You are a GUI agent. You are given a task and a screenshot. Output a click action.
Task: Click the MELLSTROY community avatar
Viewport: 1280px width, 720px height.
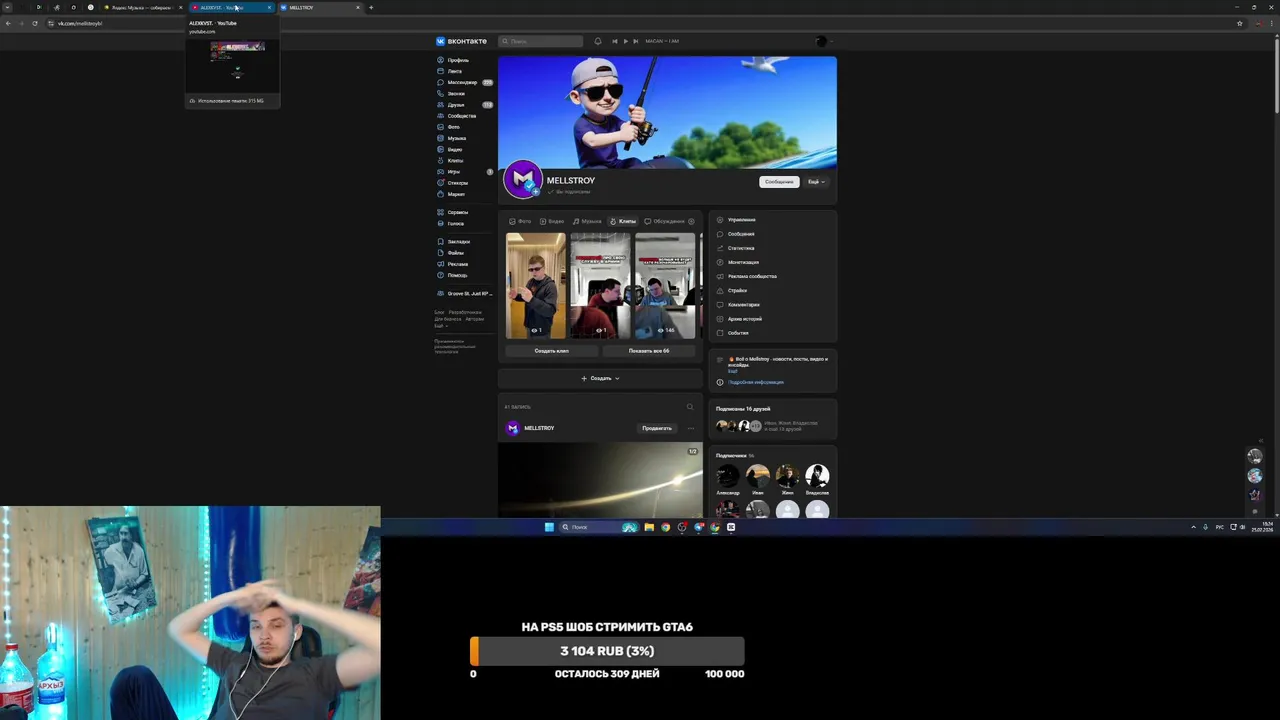(522, 180)
